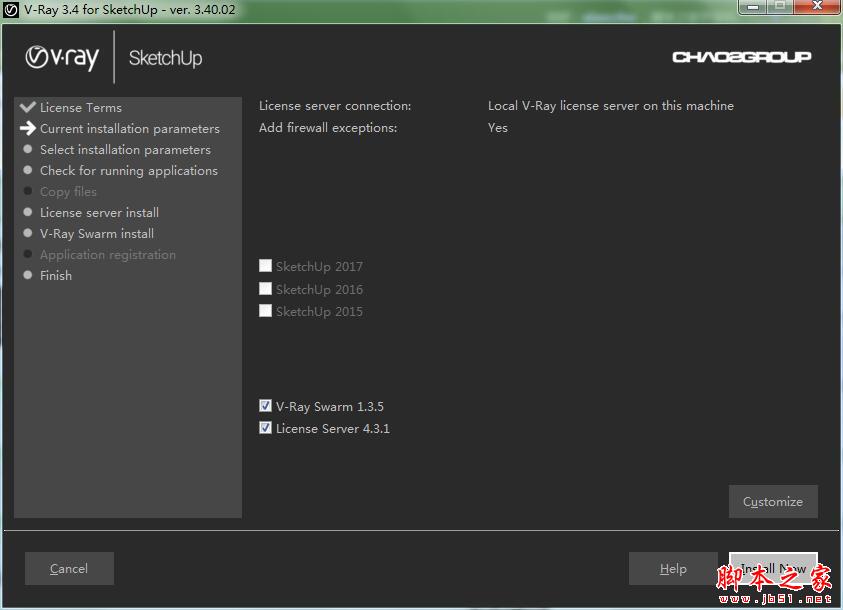Tick the SketchUp 2017 checkbox

[x=265, y=265]
